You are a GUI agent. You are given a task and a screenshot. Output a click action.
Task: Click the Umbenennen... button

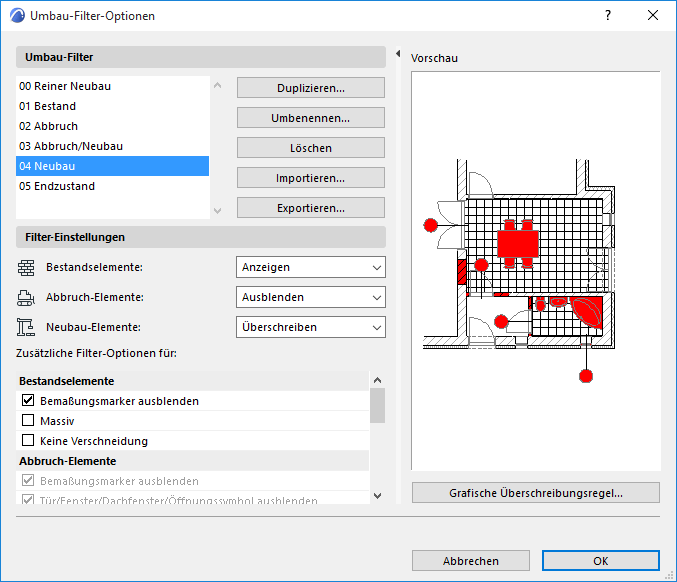coord(311,118)
